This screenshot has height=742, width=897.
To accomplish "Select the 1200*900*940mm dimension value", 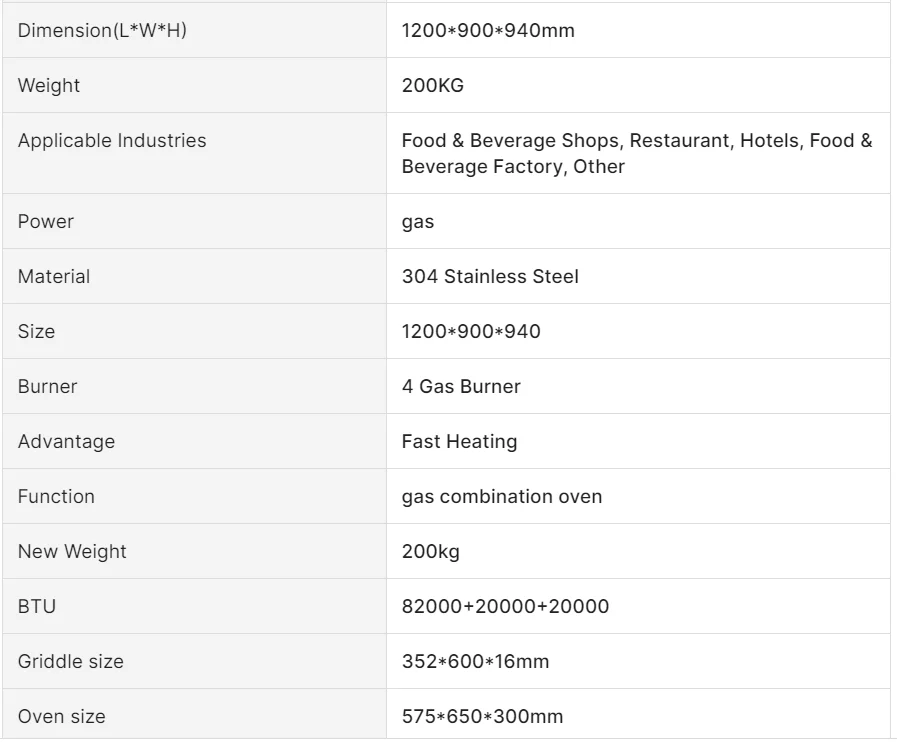I will tap(488, 30).
